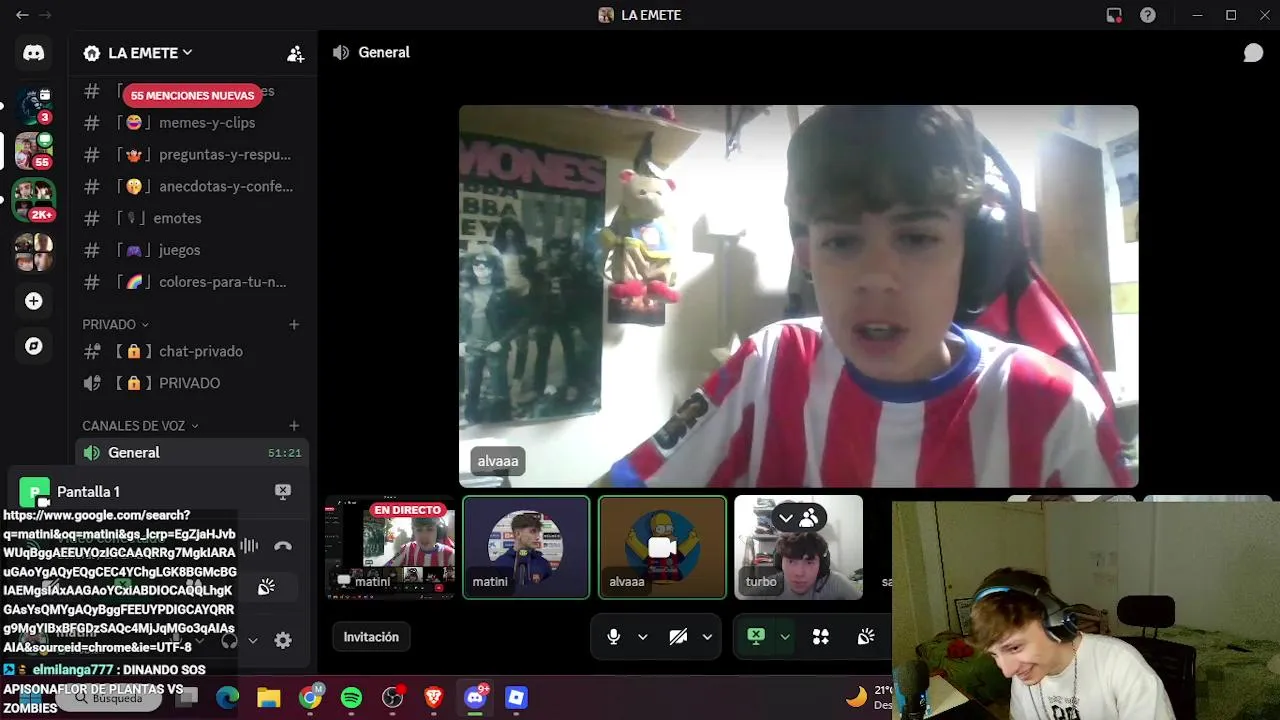Watch matini's EN DIRECTO stream thumbnail
The height and width of the screenshot is (720, 1280).
tap(390, 547)
